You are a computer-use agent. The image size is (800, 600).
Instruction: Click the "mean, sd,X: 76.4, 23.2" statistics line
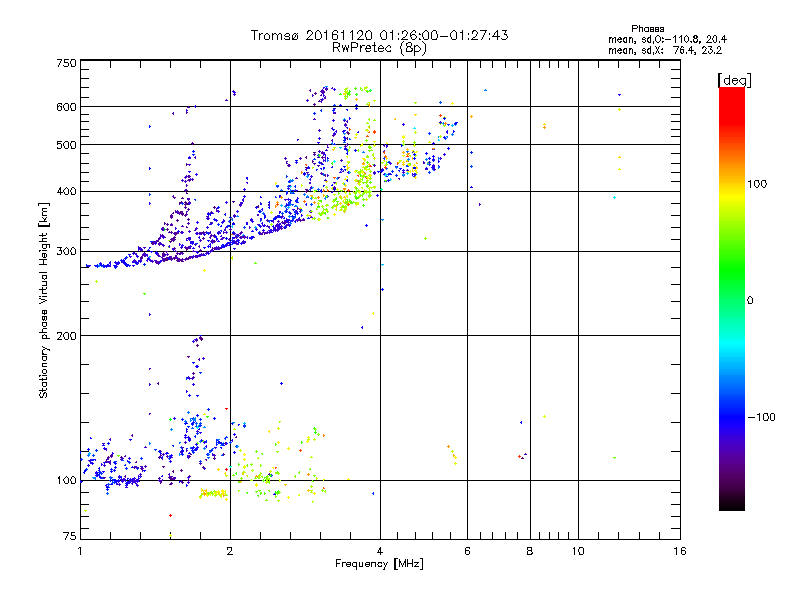click(x=664, y=50)
